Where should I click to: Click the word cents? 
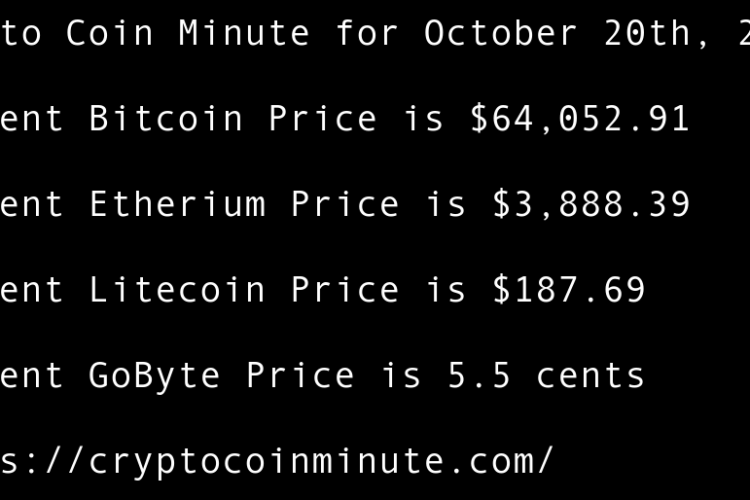click(x=591, y=376)
